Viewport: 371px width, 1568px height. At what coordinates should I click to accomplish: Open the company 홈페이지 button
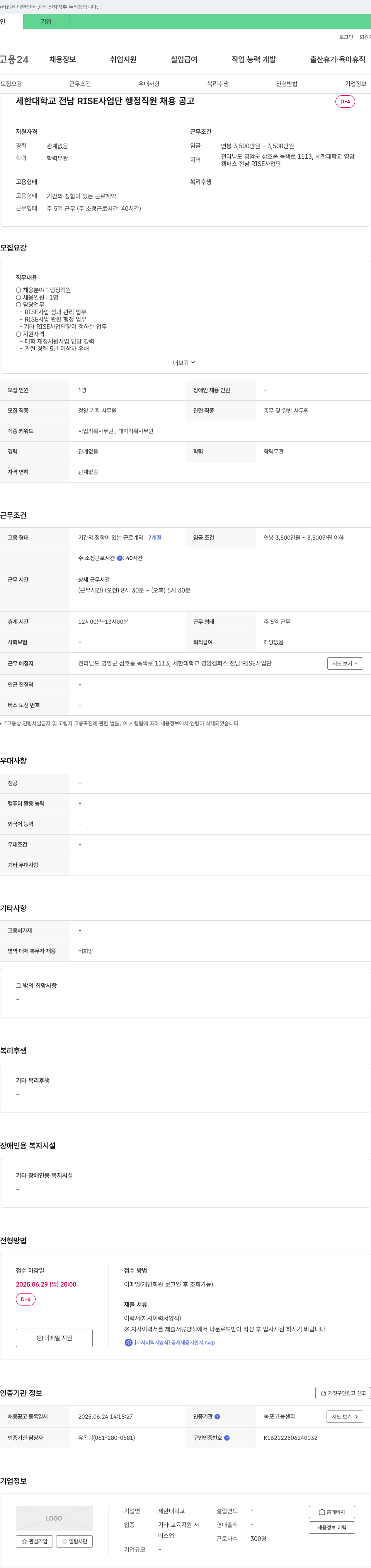click(332, 1511)
